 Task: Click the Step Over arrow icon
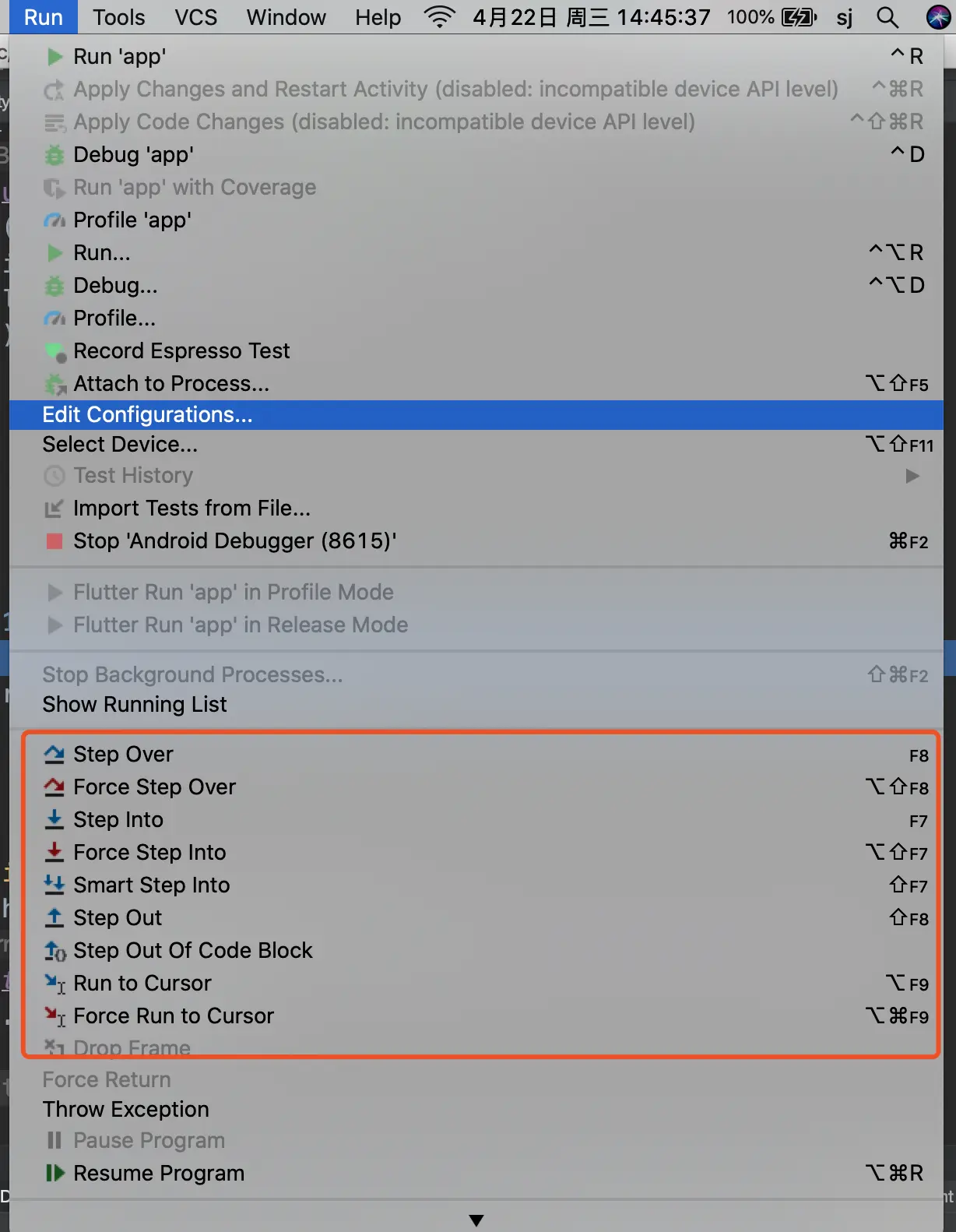point(54,754)
